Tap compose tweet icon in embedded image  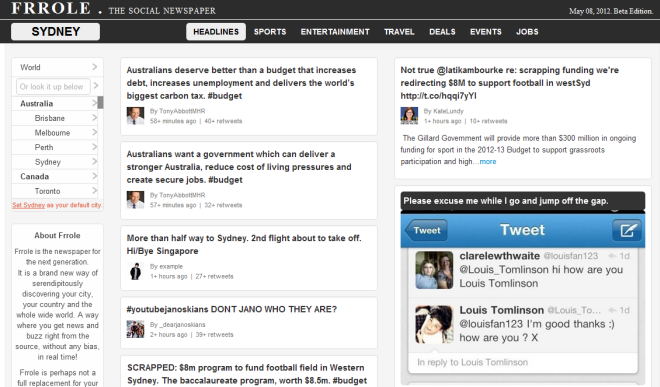(x=627, y=230)
